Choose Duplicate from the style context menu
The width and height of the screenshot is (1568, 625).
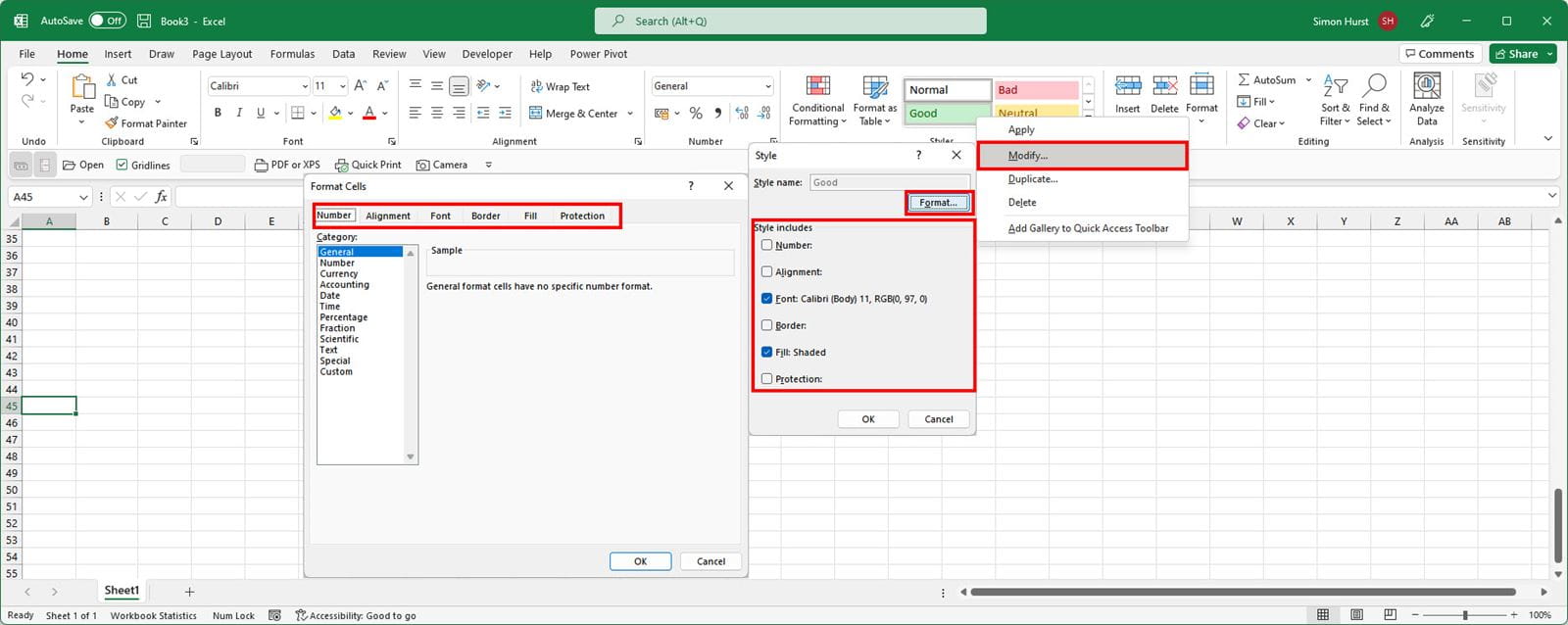click(x=1032, y=179)
